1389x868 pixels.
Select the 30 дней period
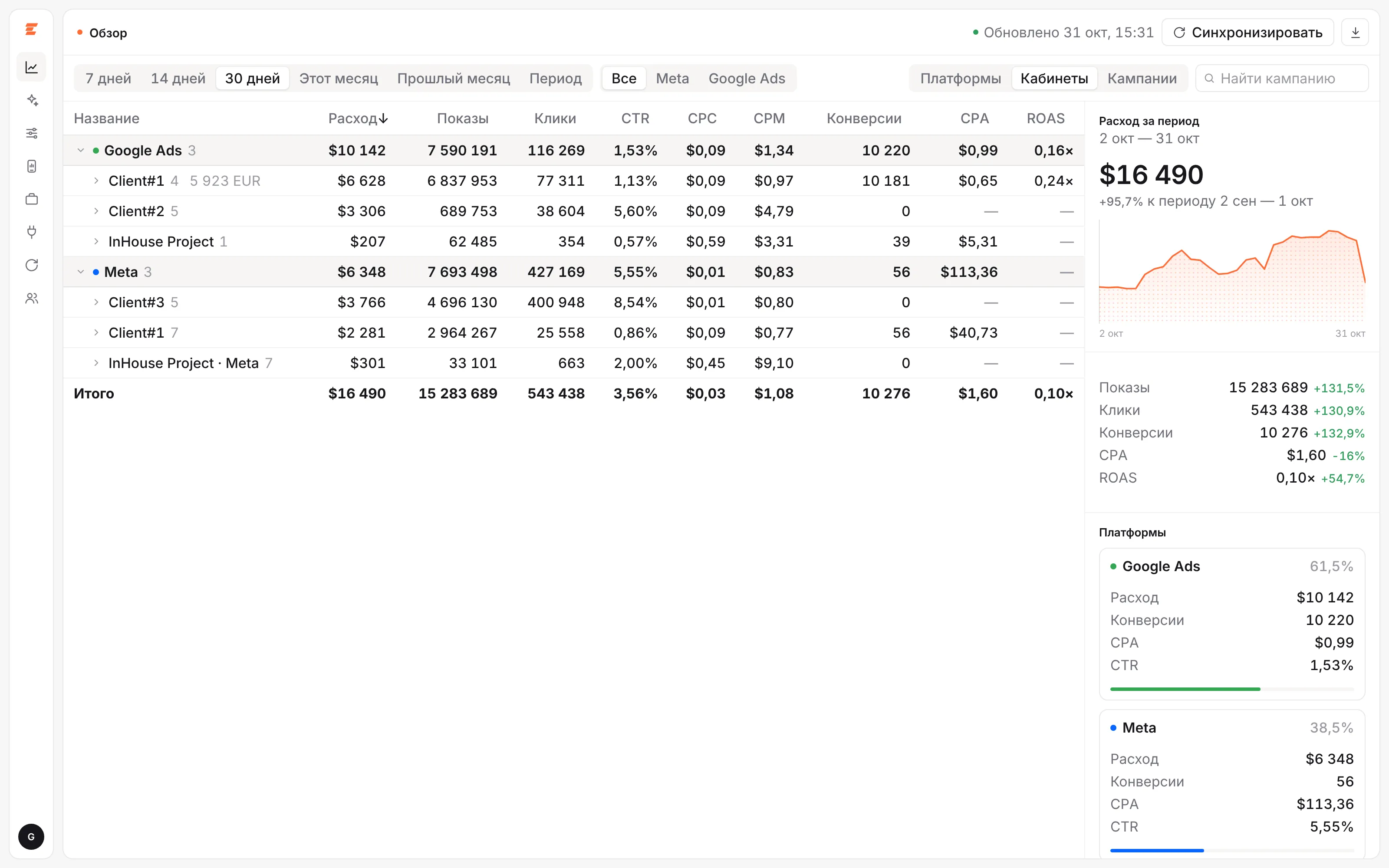click(253, 78)
